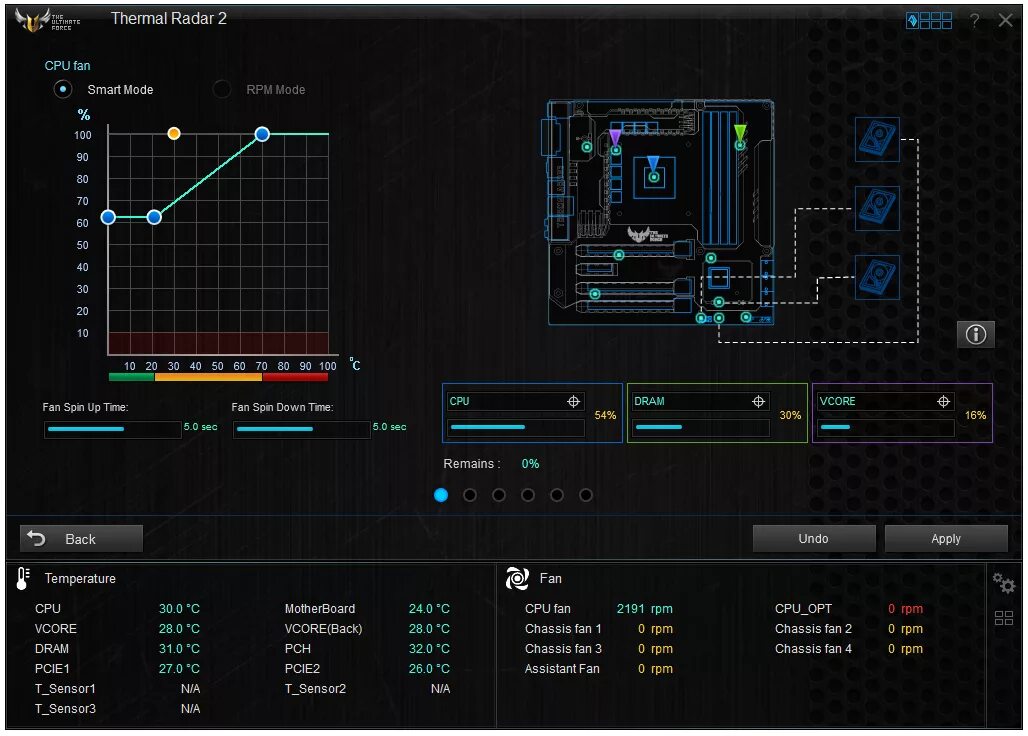Click the Back button

pyautogui.click(x=81, y=539)
